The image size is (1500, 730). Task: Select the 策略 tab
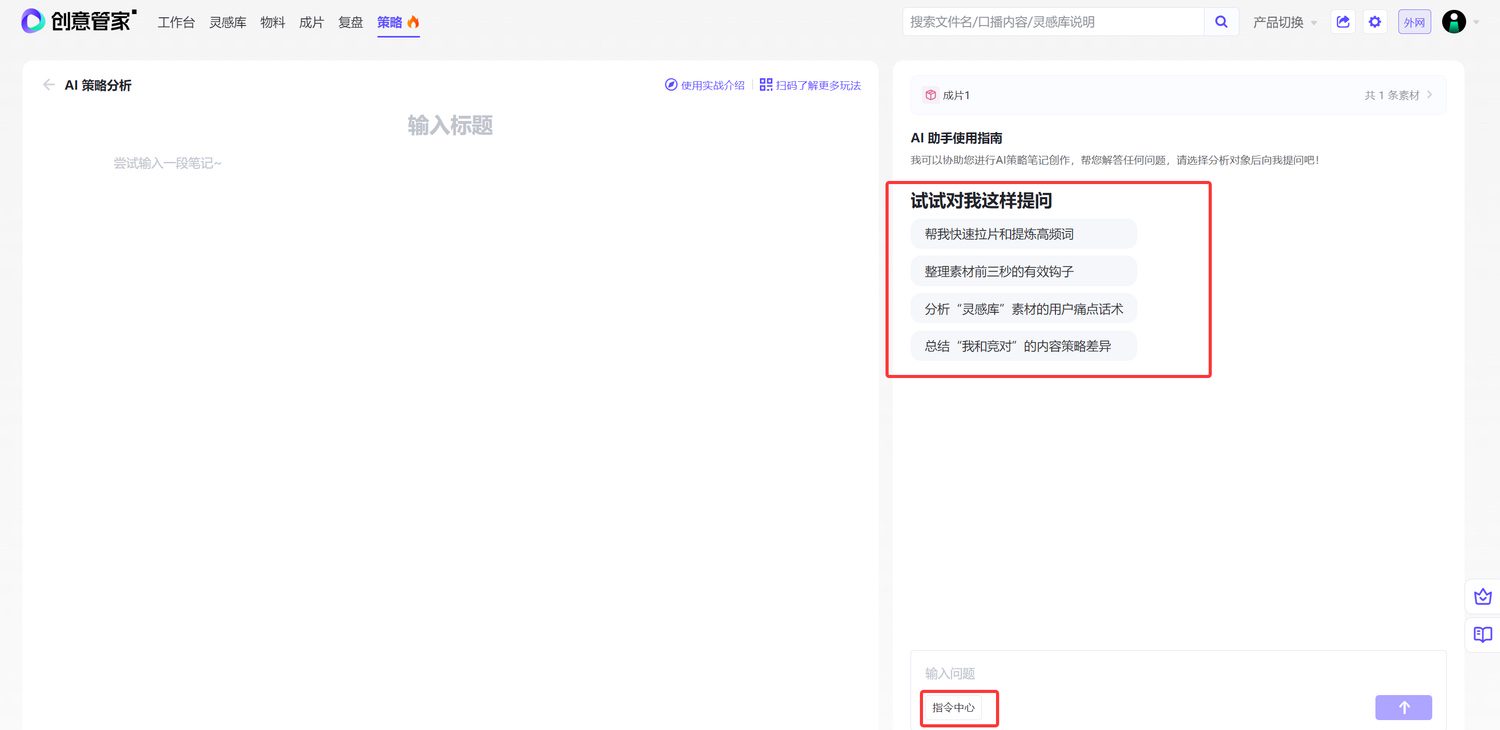[398, 22]
